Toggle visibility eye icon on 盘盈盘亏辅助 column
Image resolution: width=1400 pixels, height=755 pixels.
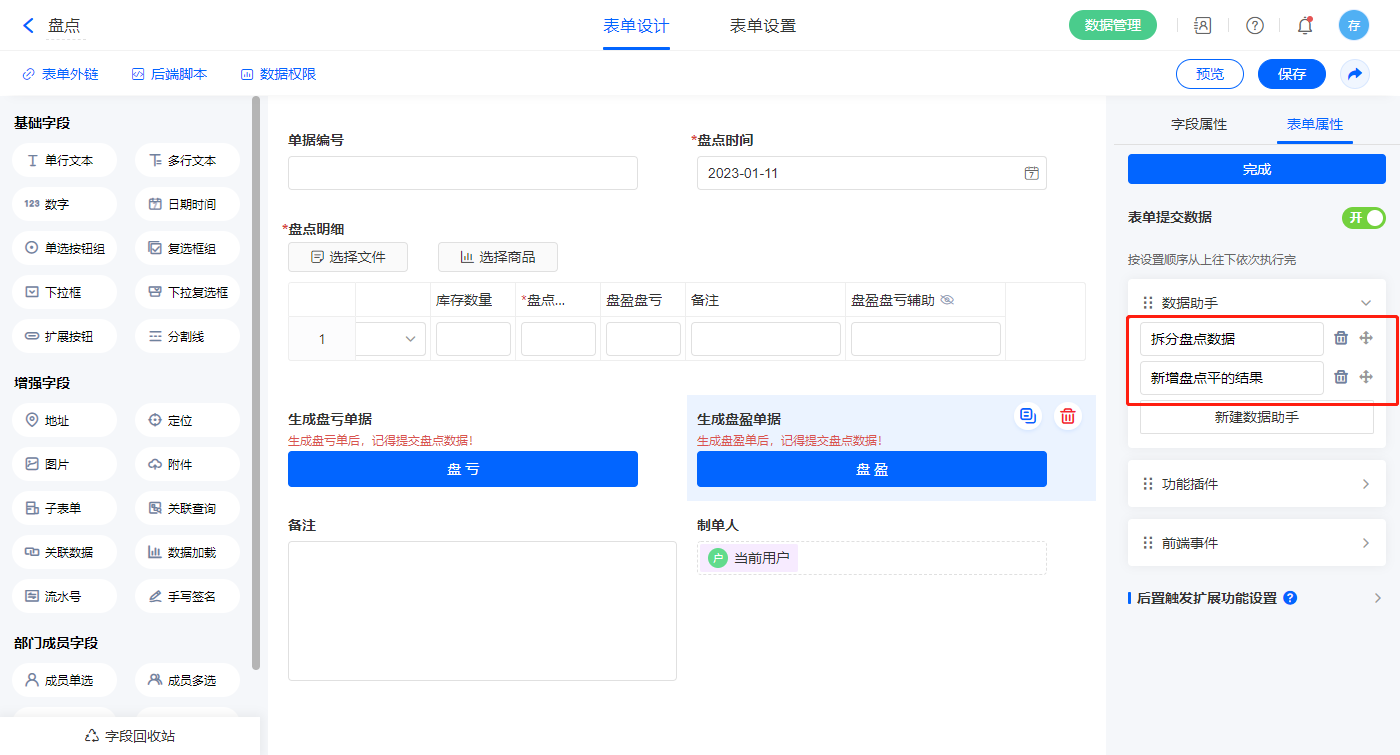[x=947, y=300]
